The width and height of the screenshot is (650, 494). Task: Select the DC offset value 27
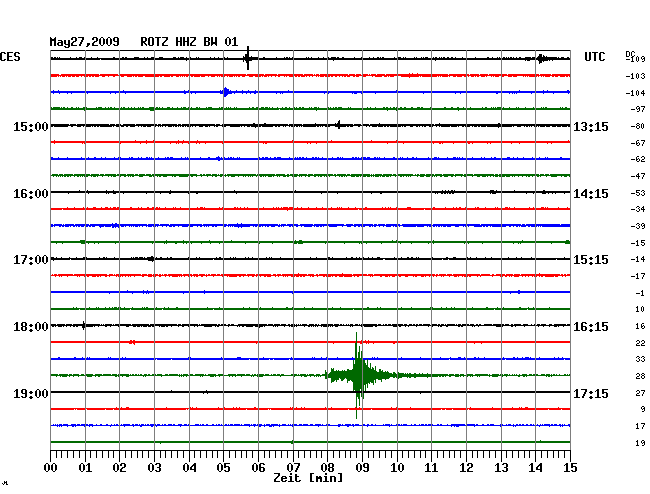640,393
